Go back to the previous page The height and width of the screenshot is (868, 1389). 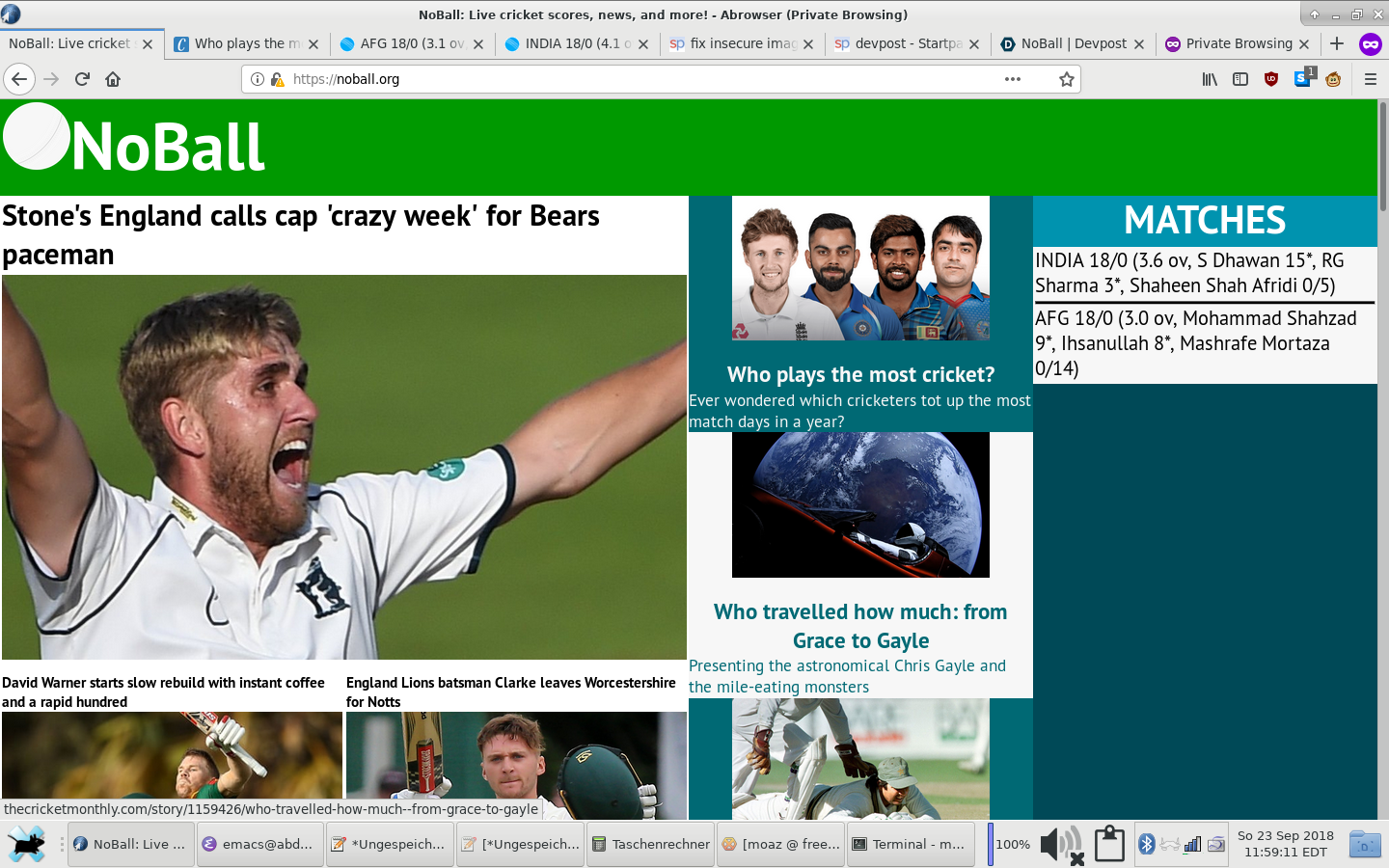tap(19, 79)
